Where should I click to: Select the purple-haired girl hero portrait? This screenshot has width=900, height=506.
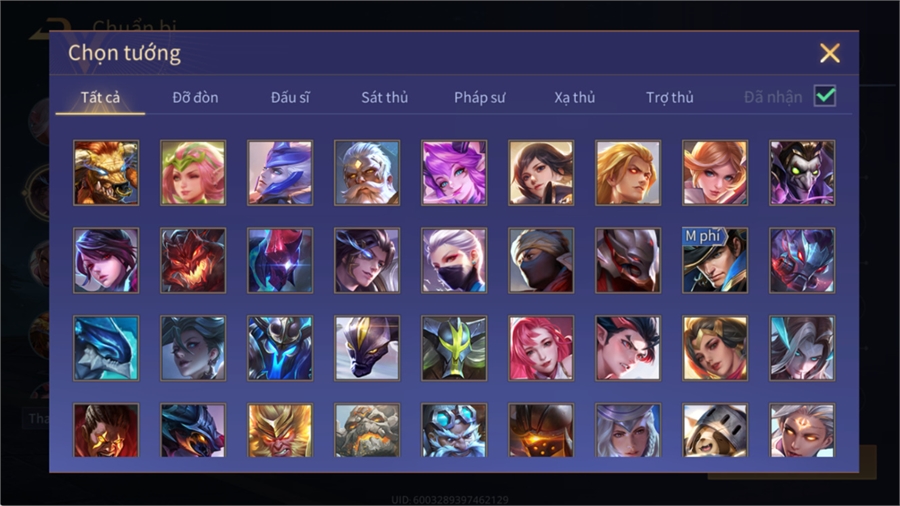click(454, 173)
